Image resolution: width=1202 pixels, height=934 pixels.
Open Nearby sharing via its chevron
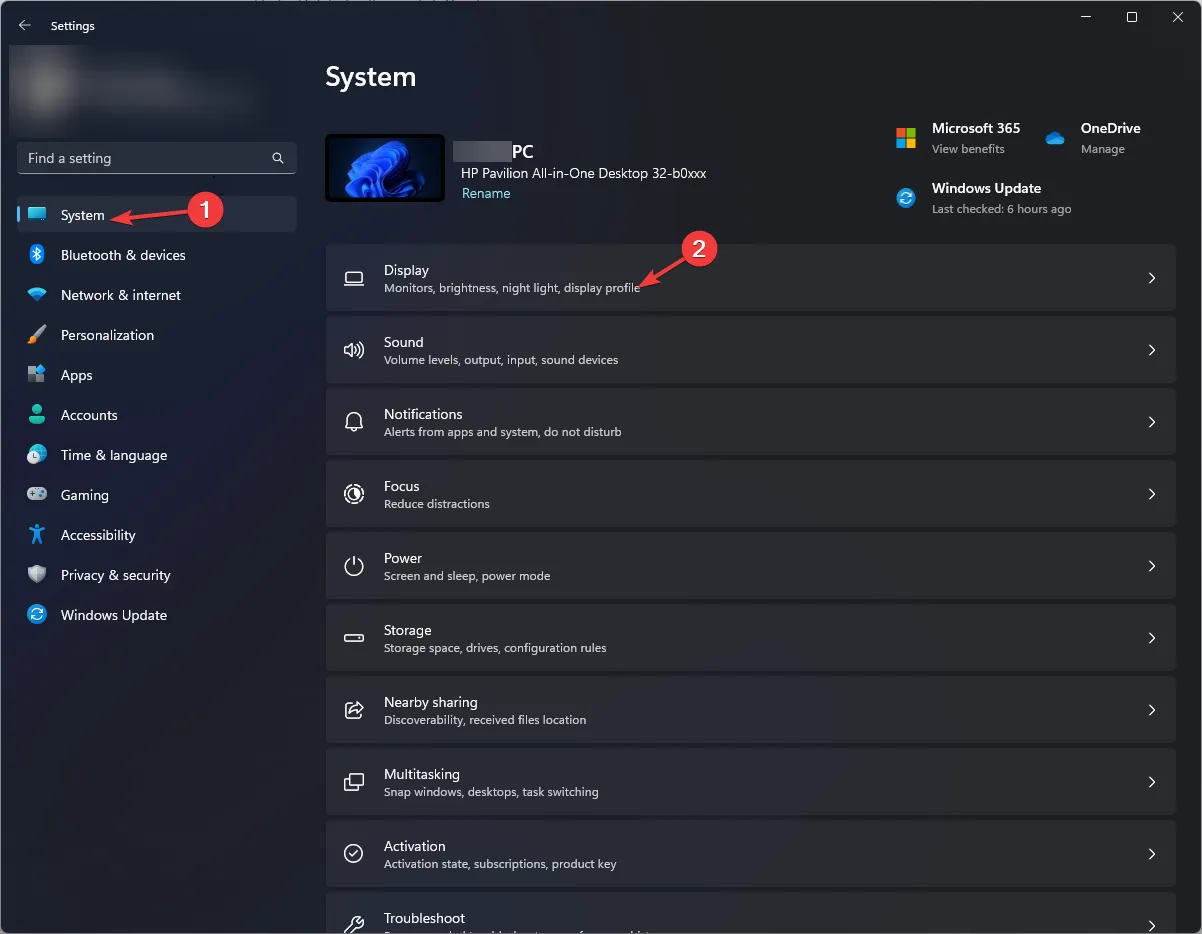point(1152,710)
